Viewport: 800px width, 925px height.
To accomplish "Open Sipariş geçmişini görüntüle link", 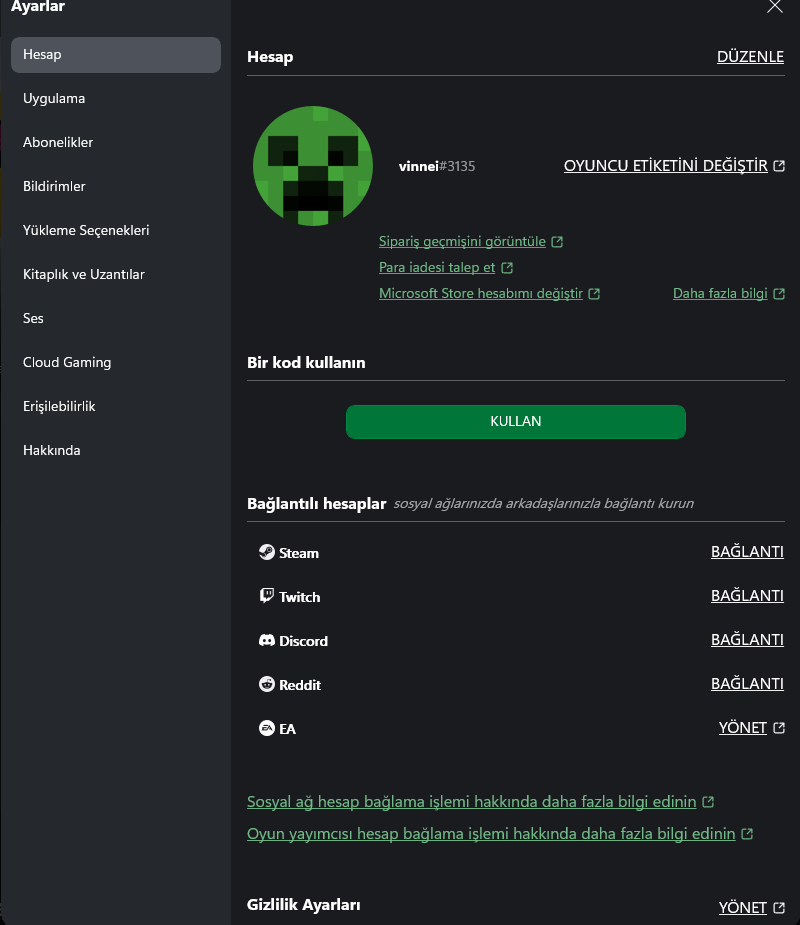I will (462, 241).
